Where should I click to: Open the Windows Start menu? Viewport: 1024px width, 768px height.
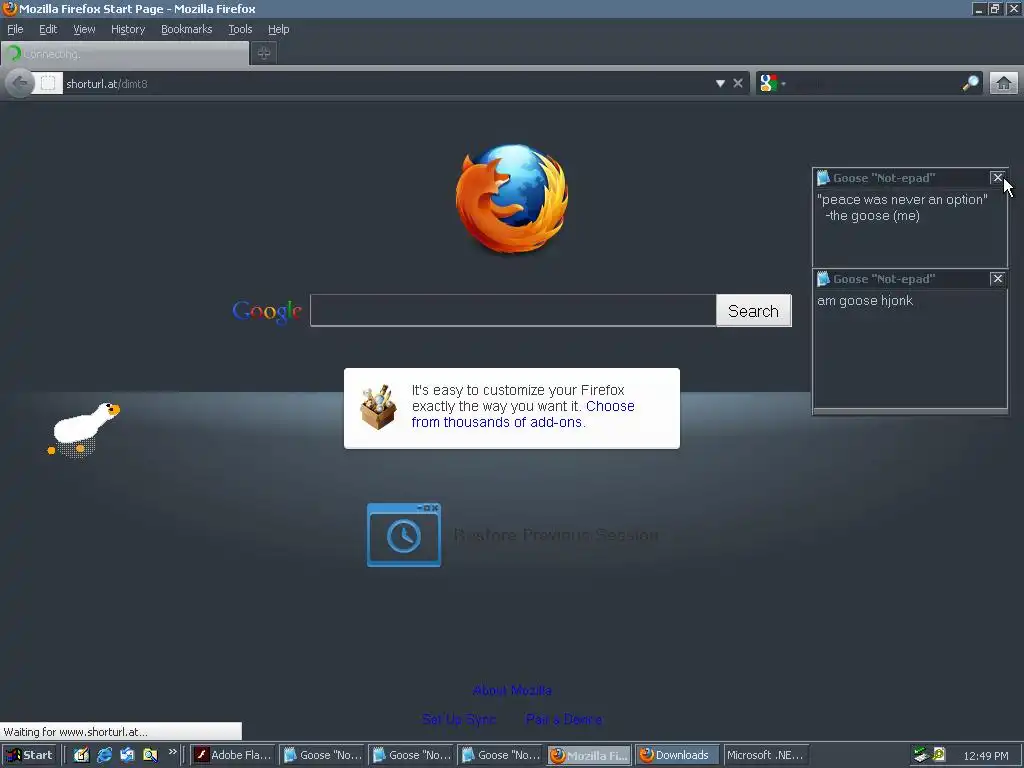[29, 755]
